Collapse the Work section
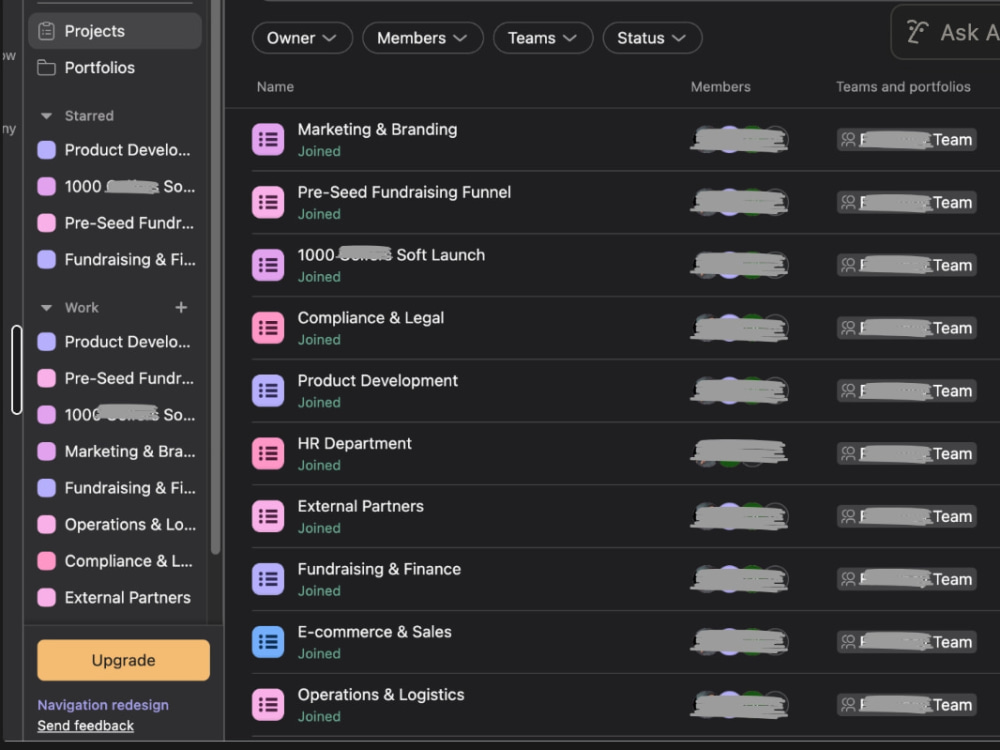 click(46, 308)
